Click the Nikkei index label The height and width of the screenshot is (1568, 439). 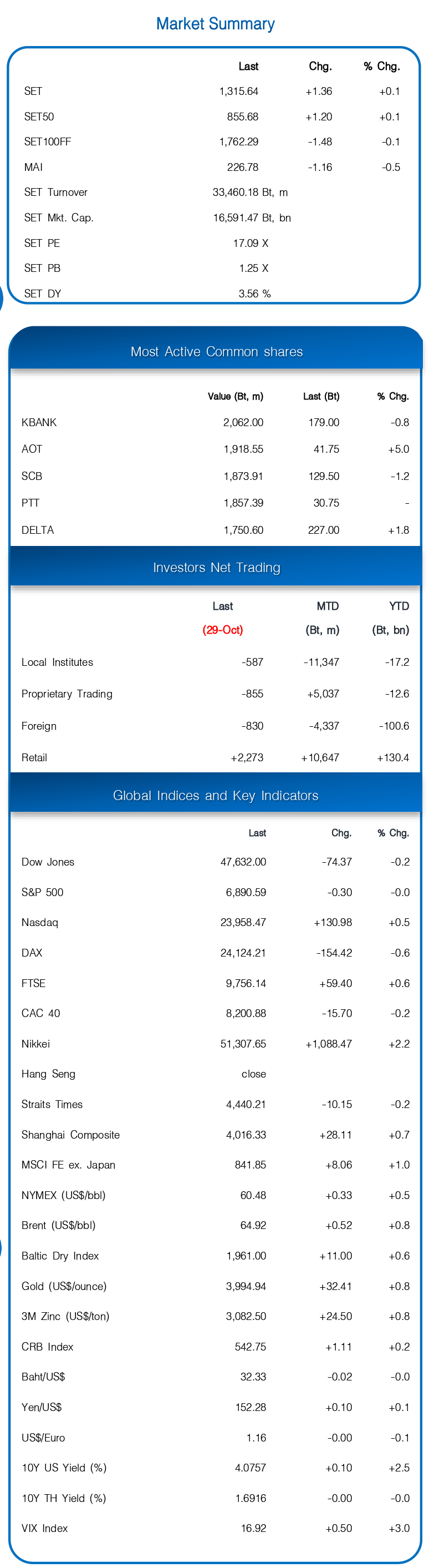(35, 1044)
